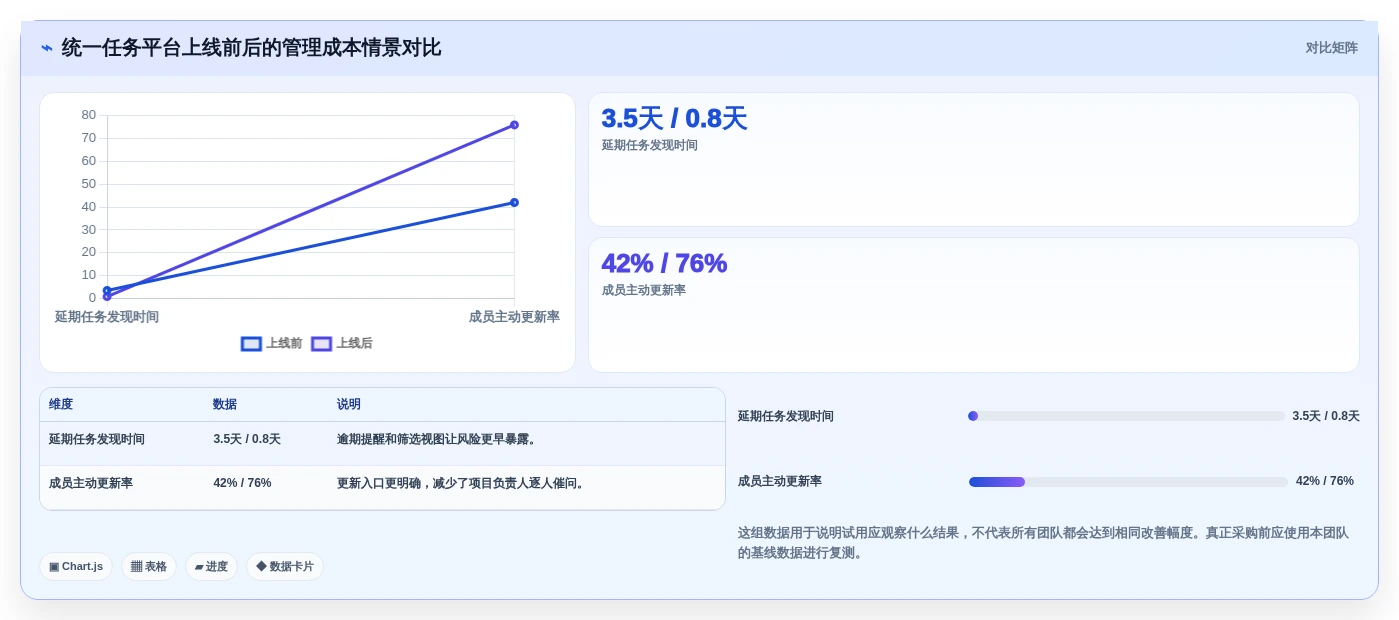Click the lightning icon beside the header title

pos(47,48)
